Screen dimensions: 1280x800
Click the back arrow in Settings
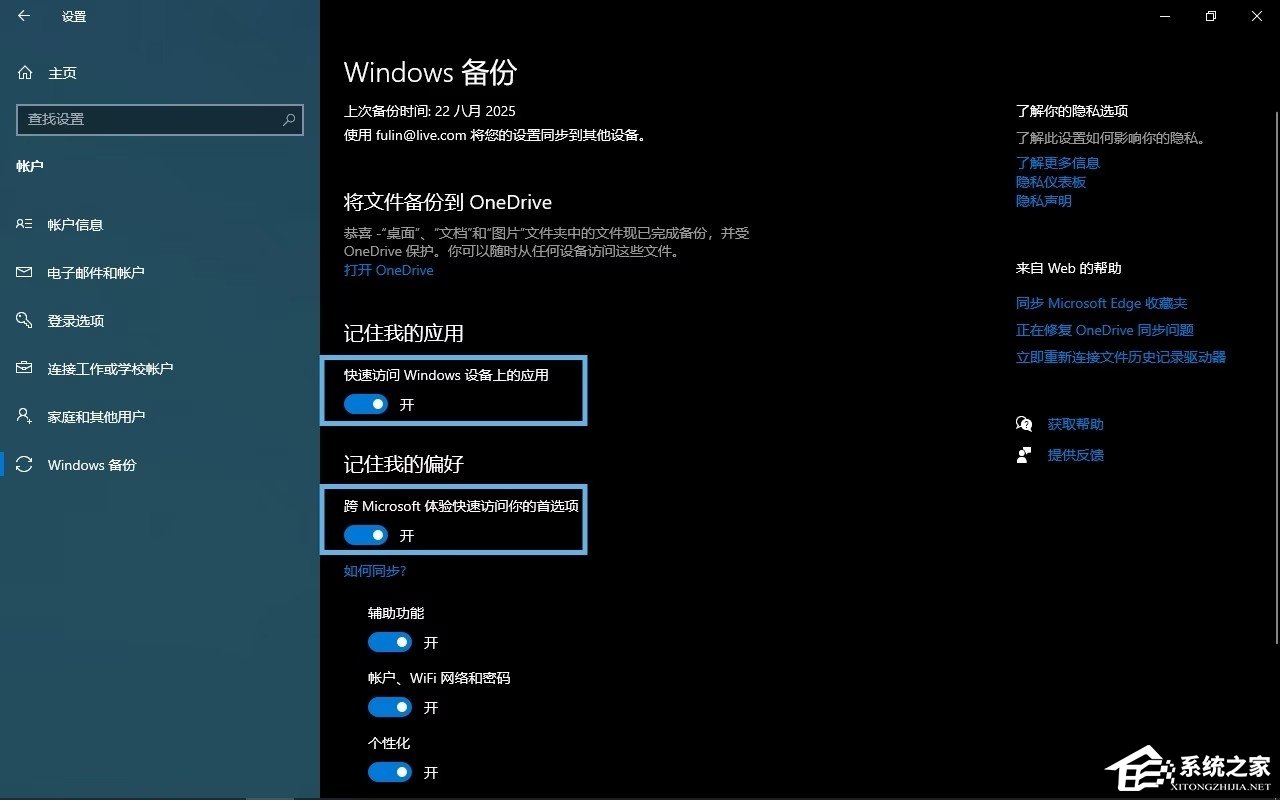click(x=22, y=16)
